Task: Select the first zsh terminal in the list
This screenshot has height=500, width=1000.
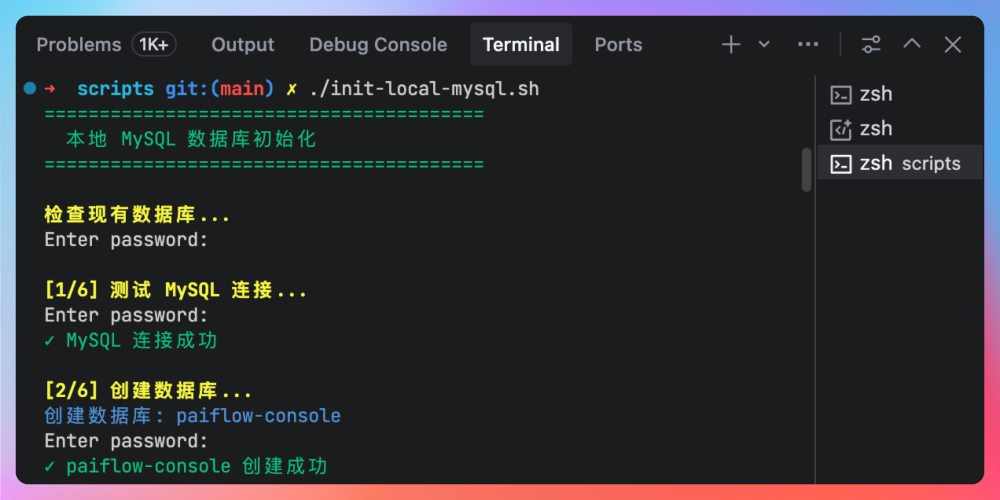Action: pos(875,95)
